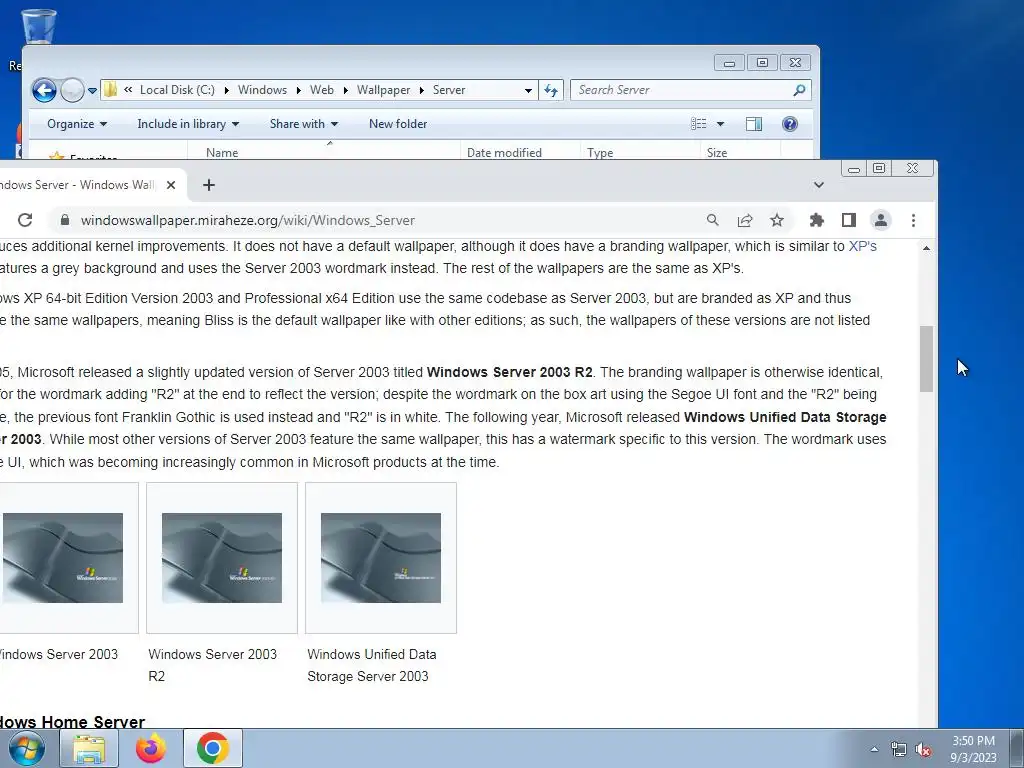This screenshot has height=768, width=1024.
Task: Open the Organize menu
Action: coord(76,124)
